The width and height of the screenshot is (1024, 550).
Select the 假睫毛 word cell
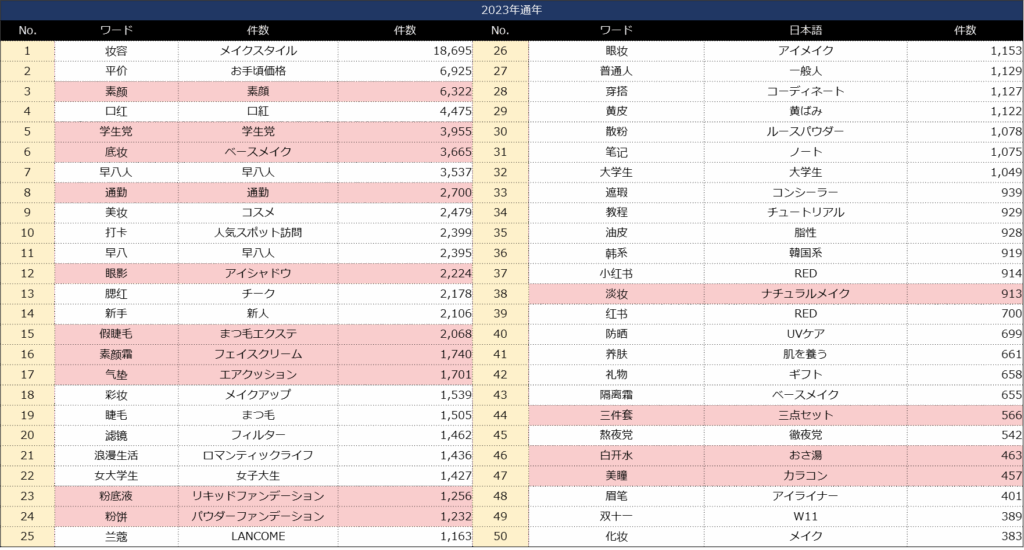[x=116, y=333]
